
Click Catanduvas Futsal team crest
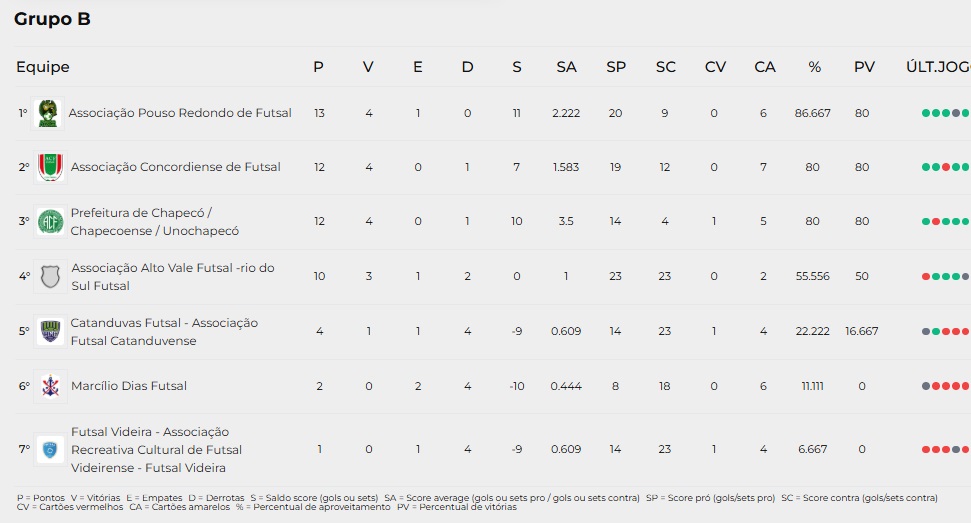click(50, 331)
